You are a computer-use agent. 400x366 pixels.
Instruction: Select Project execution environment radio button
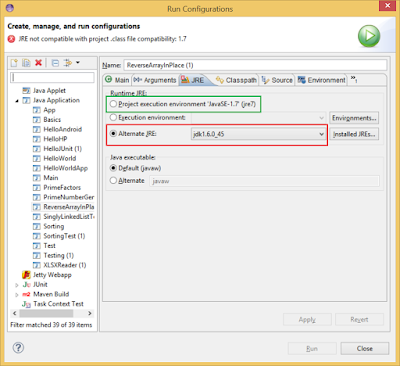113,104
